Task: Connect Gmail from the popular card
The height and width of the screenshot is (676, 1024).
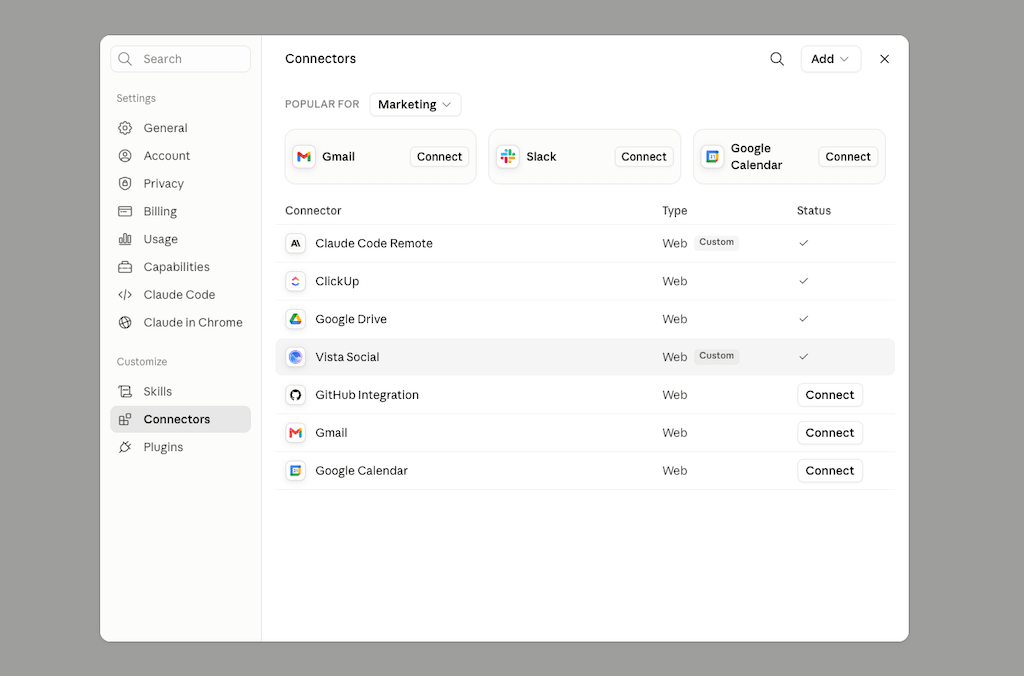Action: click(x=440, y=157)
